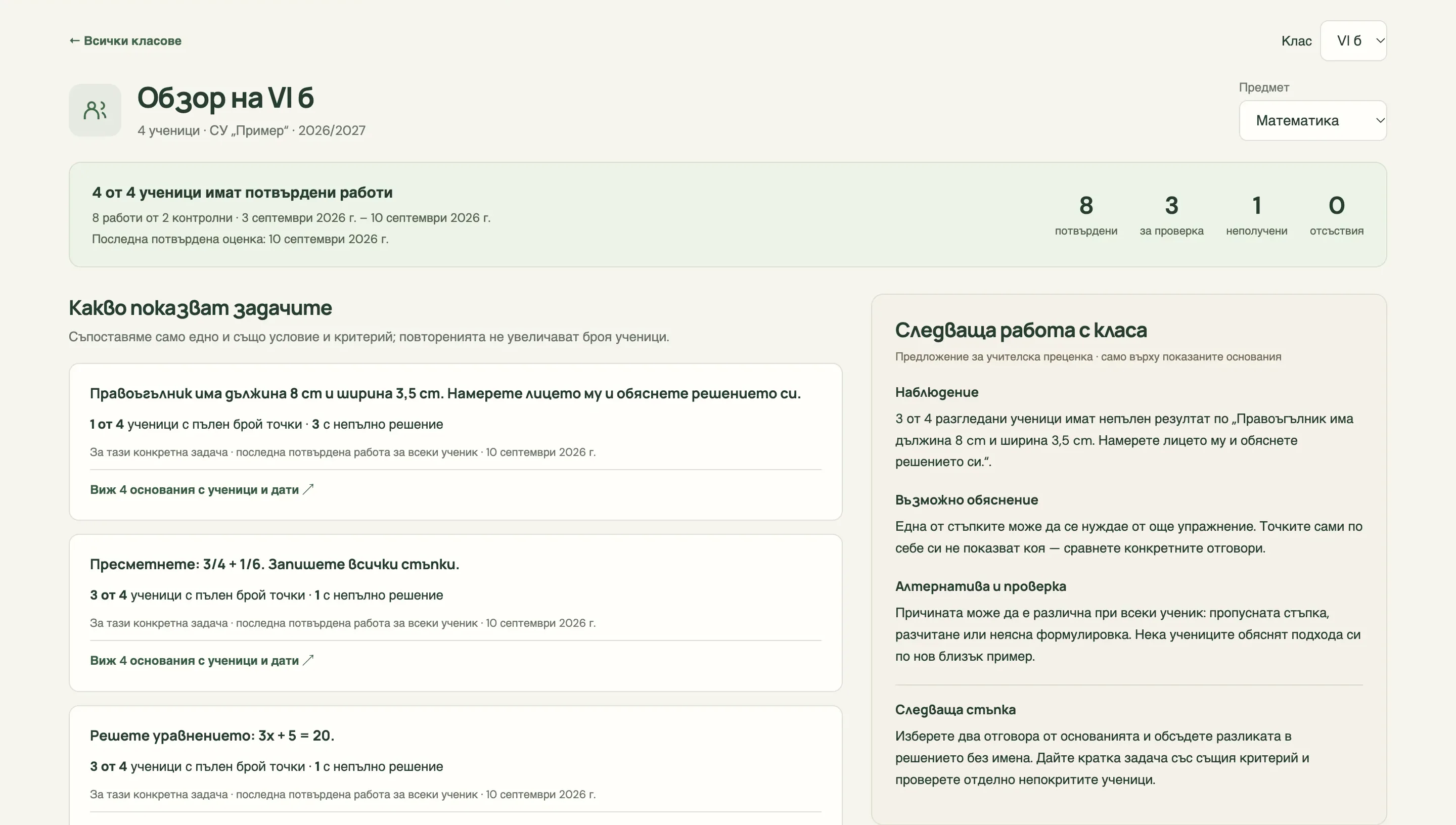Click the 'Следваща работа с класа' heading

[1021, 330]
